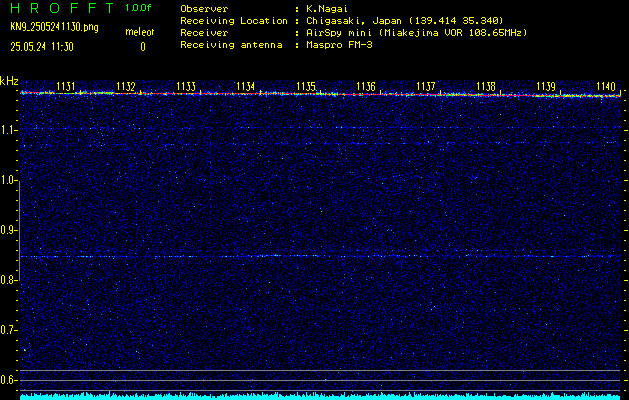Click the 0.8 kHz axis label

click(7, 280)
